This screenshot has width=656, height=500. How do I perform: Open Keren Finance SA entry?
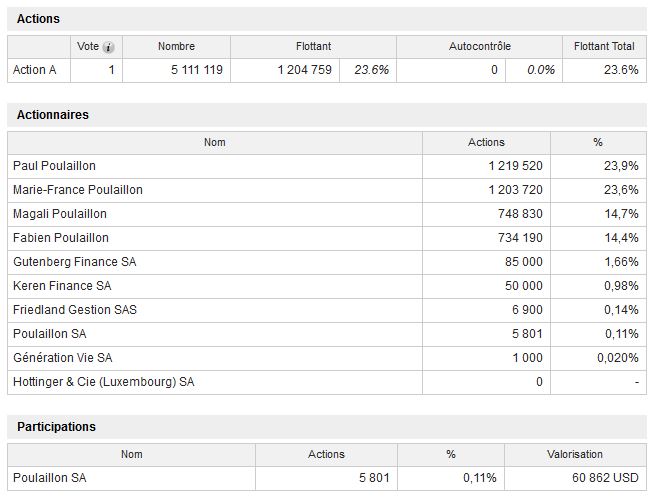tap(62, 286)
